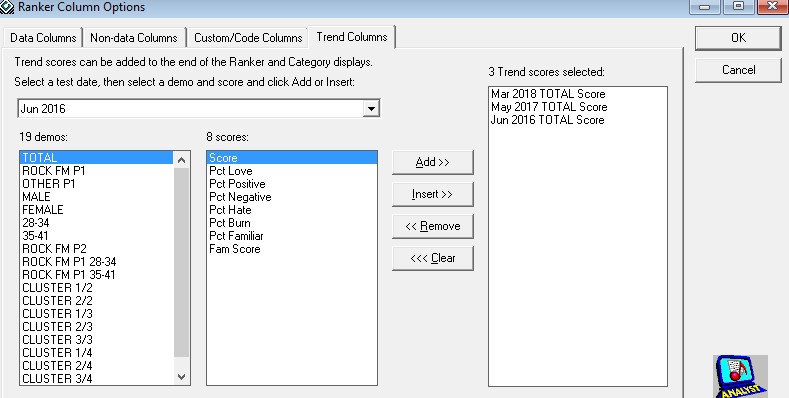This screenshot has width=789, height=398.
Task: Switch to the Data Columns tab
Action: pyautogui.click(x=43, y=38)
